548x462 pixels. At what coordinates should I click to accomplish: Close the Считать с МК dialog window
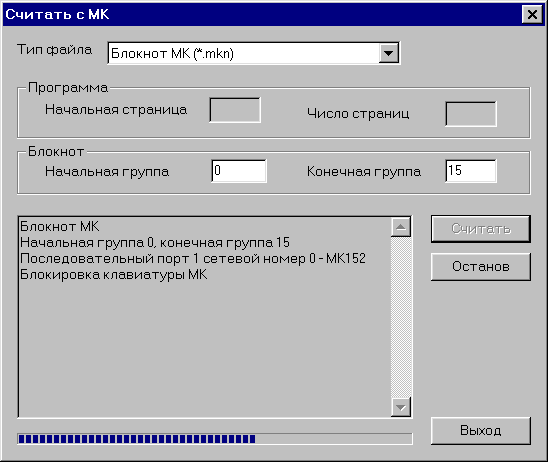532,15
